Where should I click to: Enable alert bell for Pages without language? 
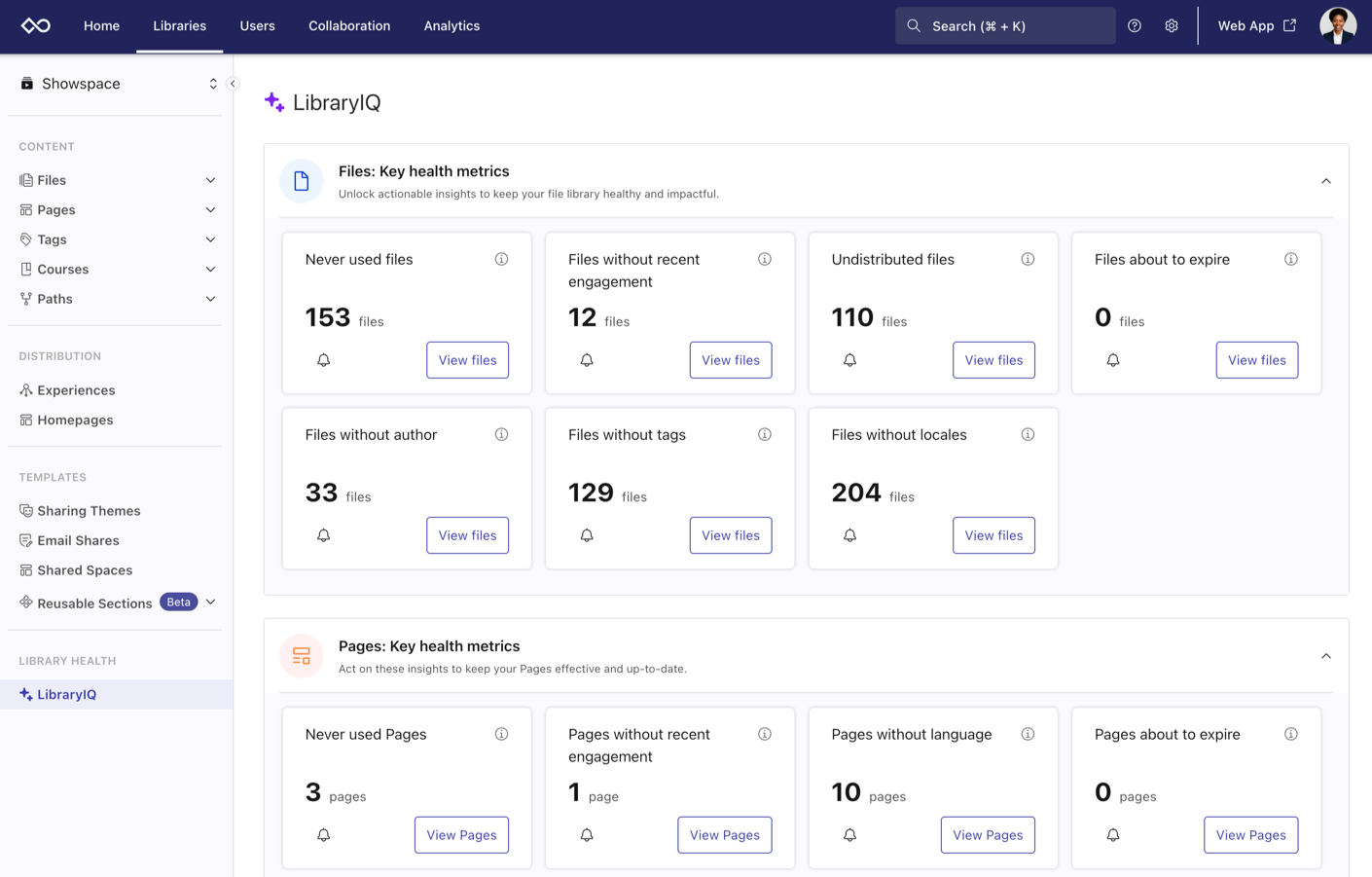849,835
